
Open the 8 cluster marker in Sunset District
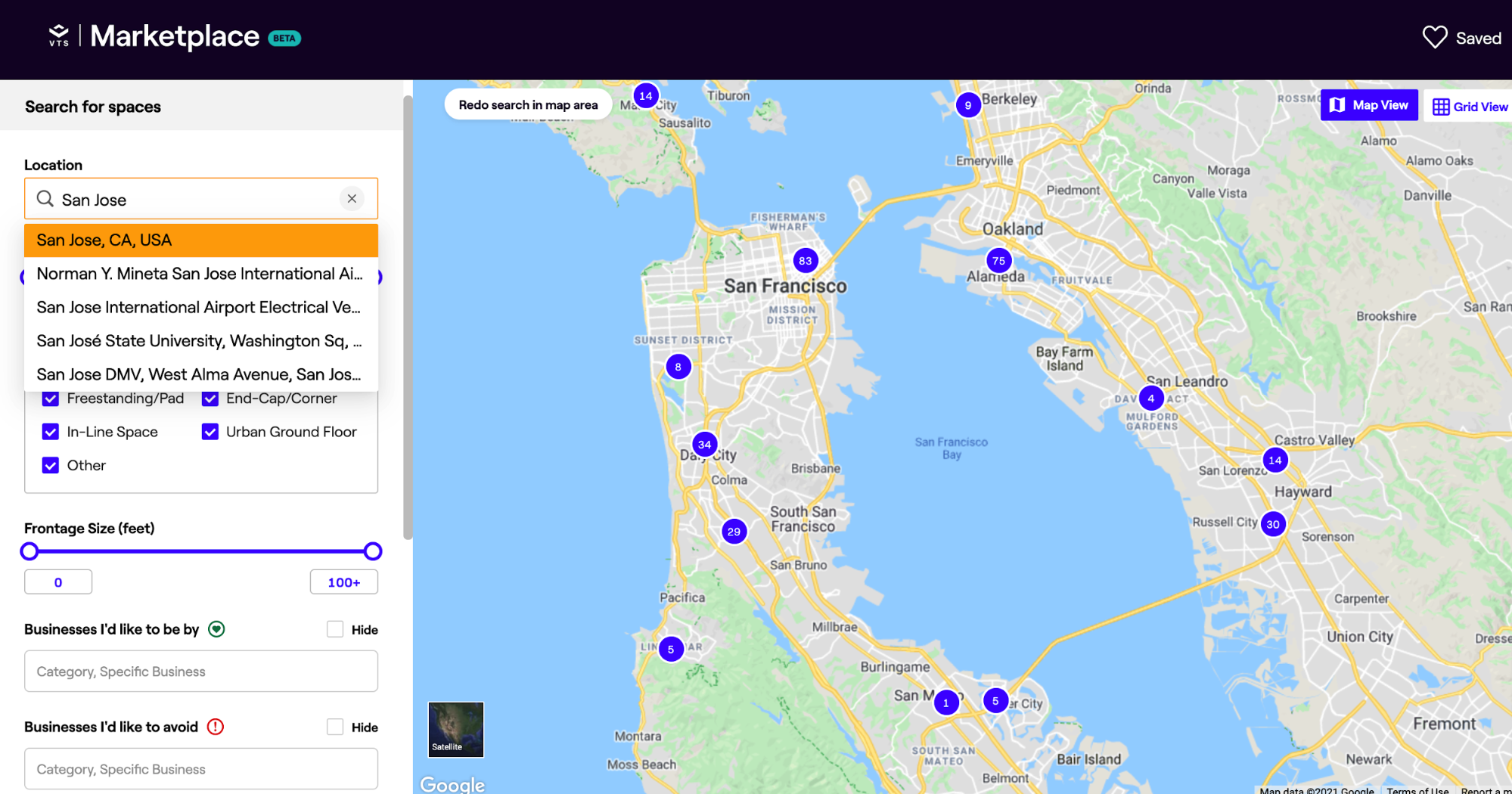point(678,367)
